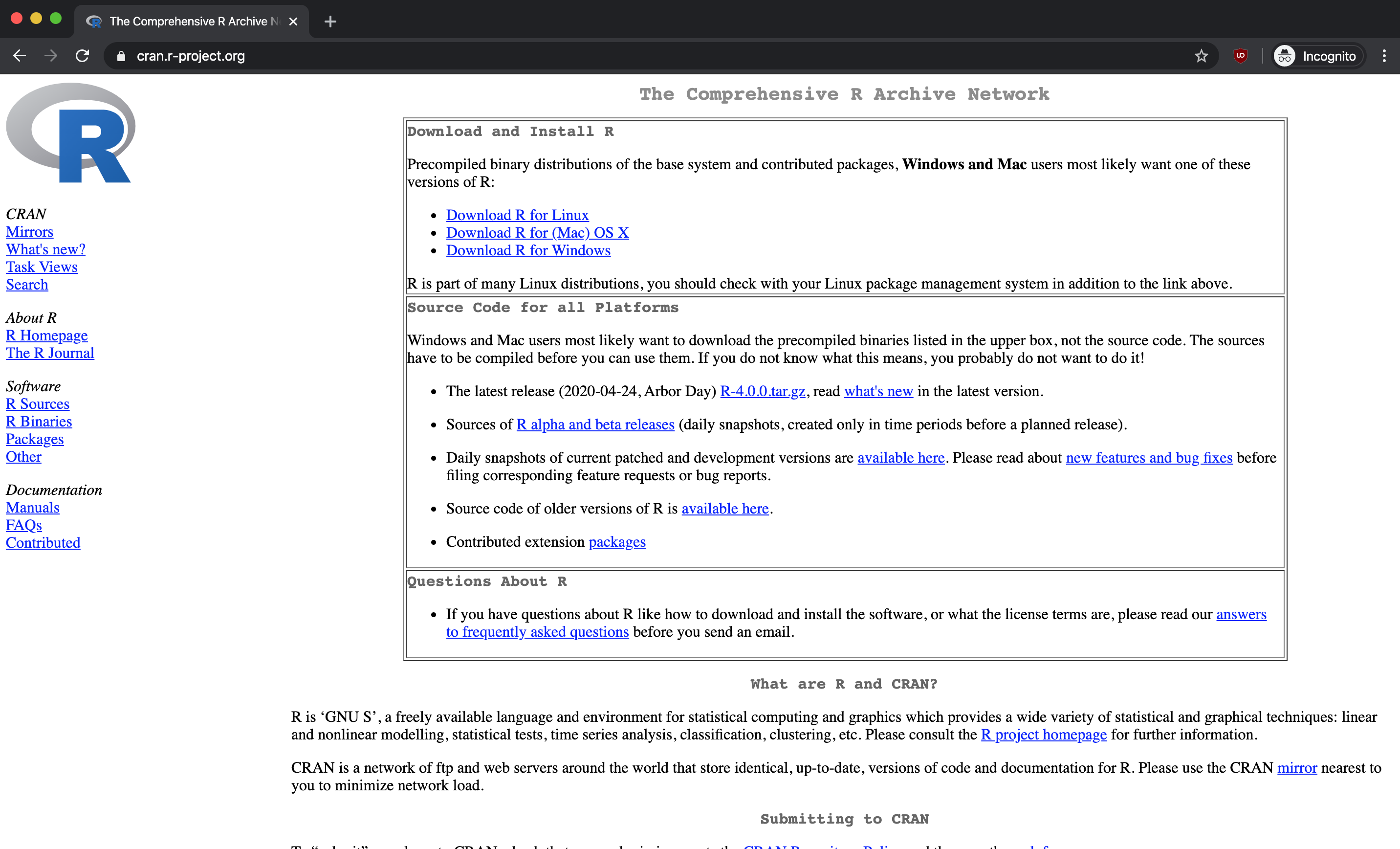Open the uBlock Origin extension
The height and width of the screenshot is (849, 1400).
[1240, 56]
